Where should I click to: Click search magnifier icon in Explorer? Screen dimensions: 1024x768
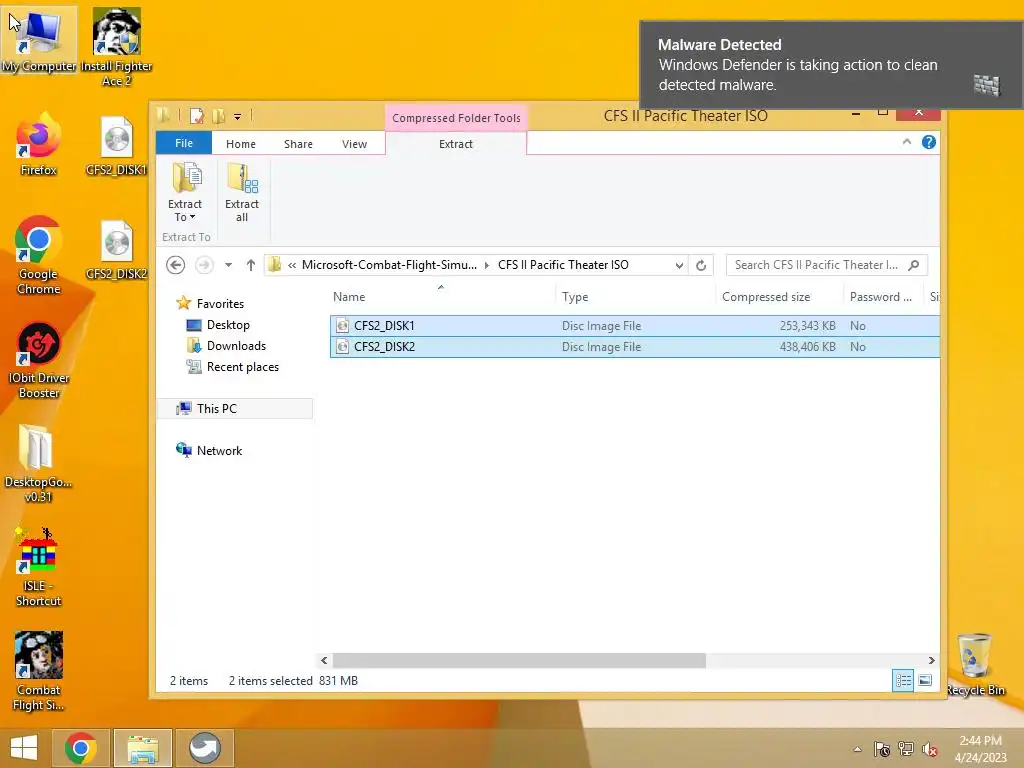click(x=914, y=265)
